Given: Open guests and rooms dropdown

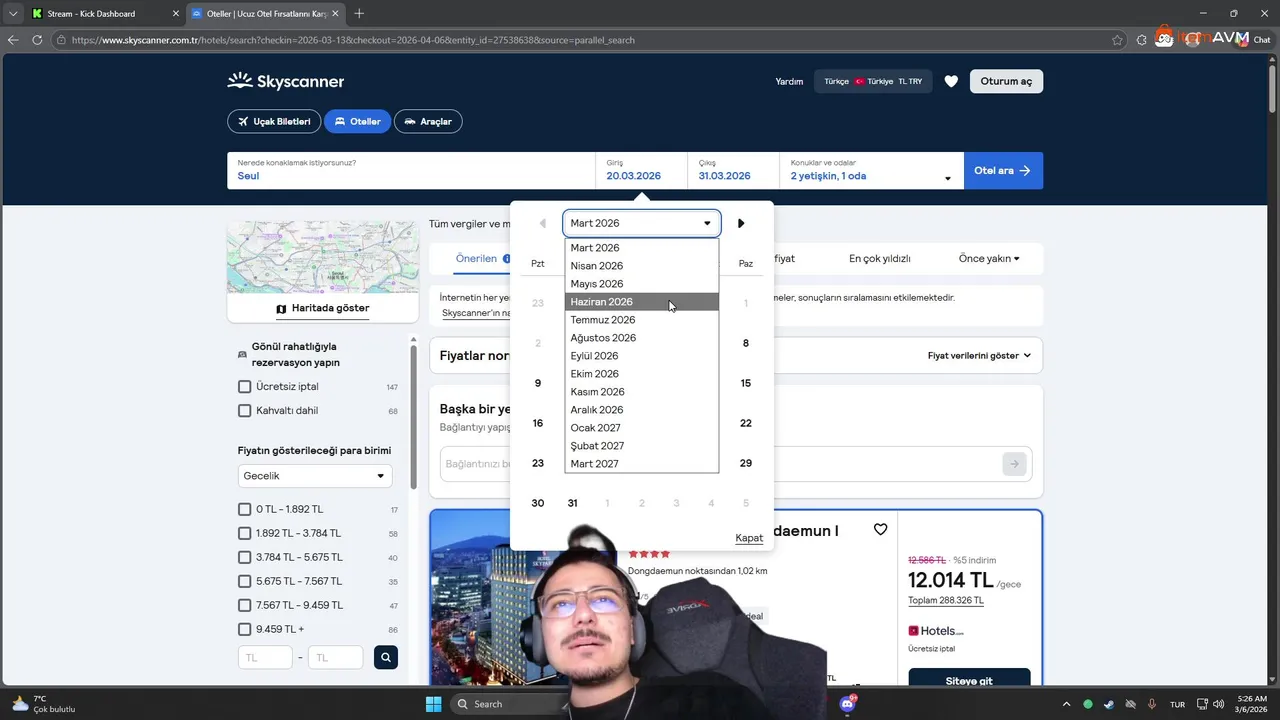Looking at the screenshot, I should click(871, 171).
